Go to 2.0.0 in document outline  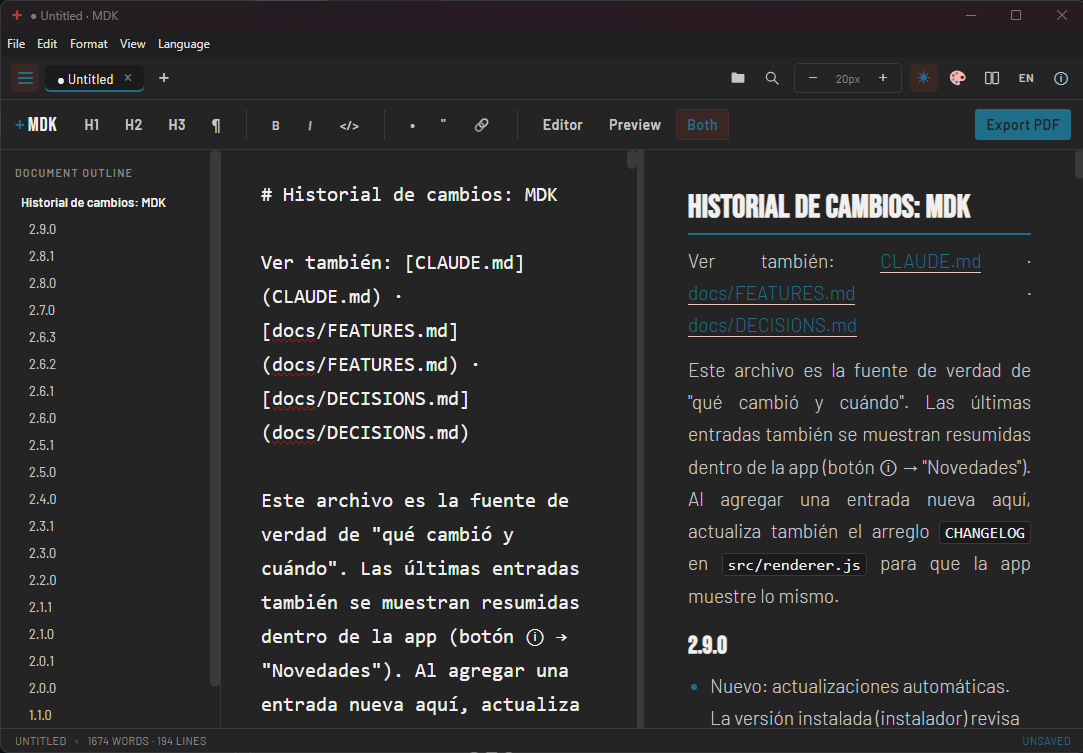42,687
